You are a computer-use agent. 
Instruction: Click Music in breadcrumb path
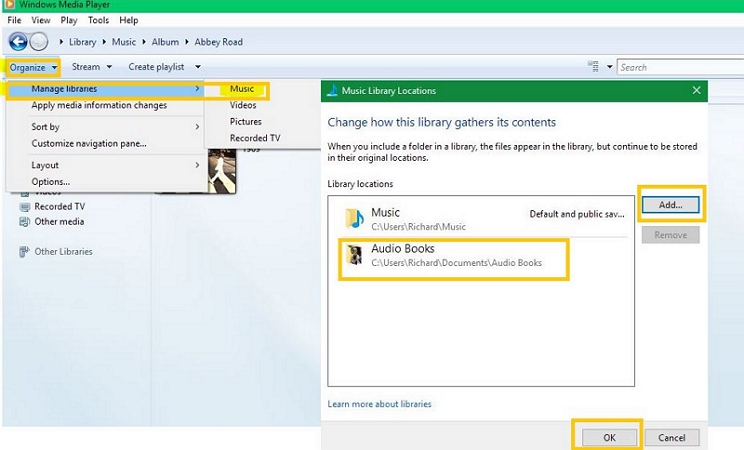[x=124, y=42]
